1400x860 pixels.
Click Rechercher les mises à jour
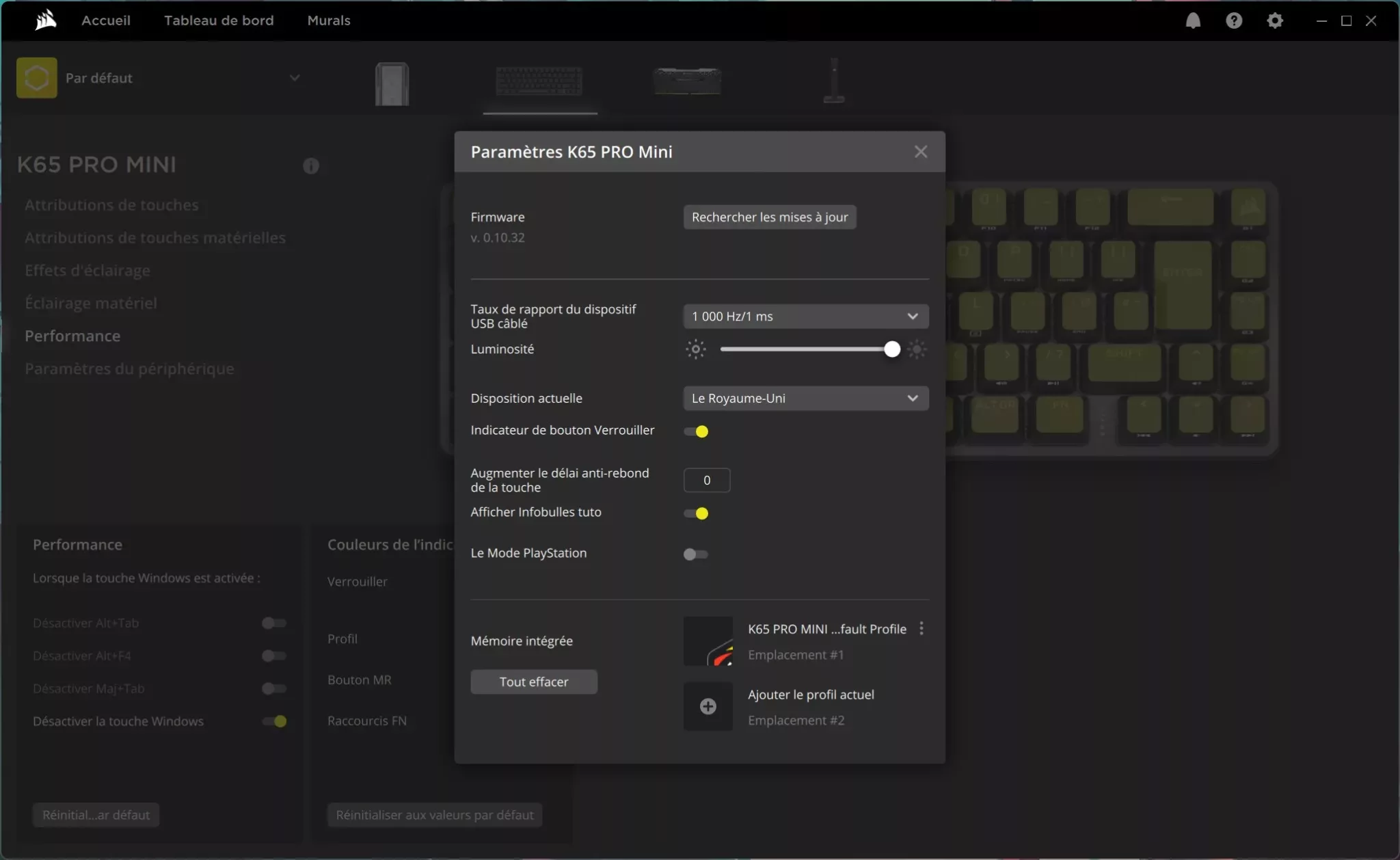(769, 217)
